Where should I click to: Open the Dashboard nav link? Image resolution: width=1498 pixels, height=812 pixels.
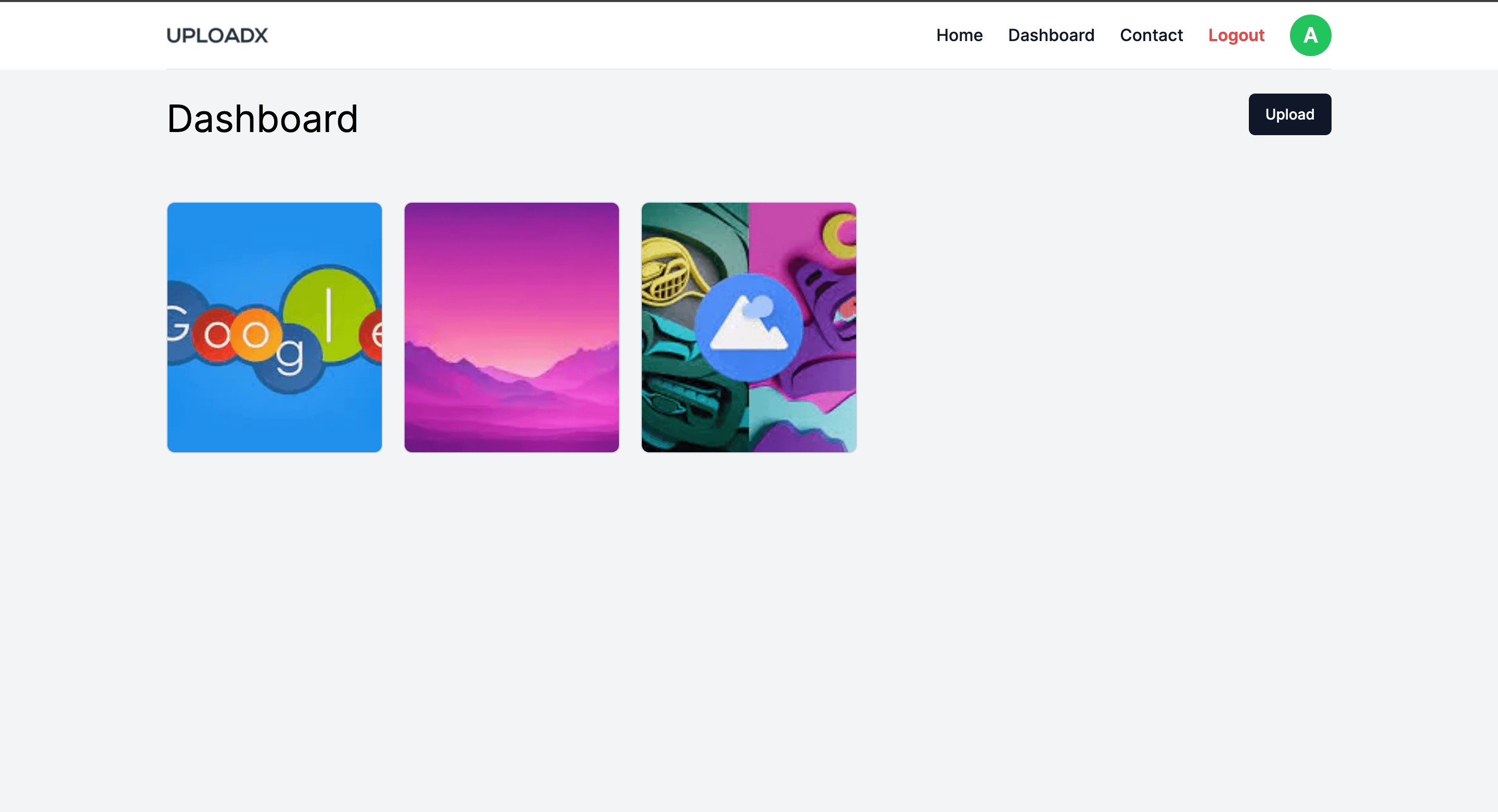click(x=1051, y=35)
